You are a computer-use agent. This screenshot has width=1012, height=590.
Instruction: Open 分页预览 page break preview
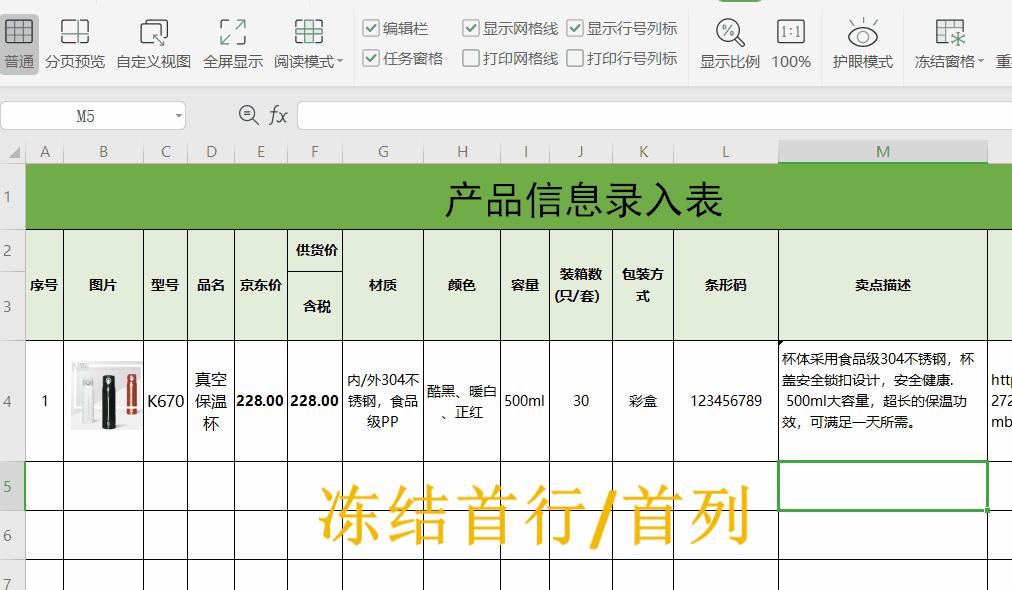[75, 40]
